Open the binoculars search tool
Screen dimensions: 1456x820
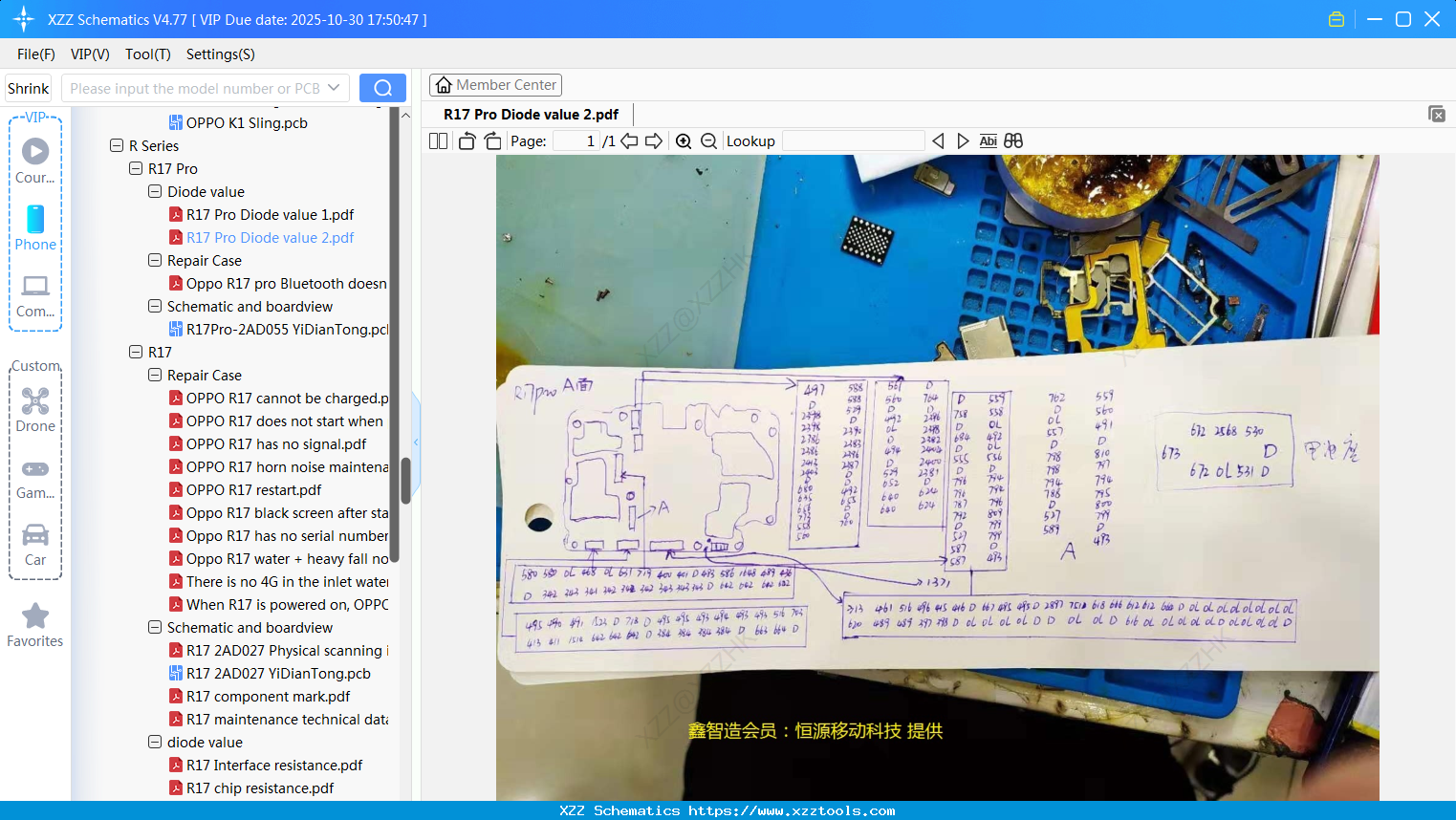pyautogui.click(x=1013, y=140)
